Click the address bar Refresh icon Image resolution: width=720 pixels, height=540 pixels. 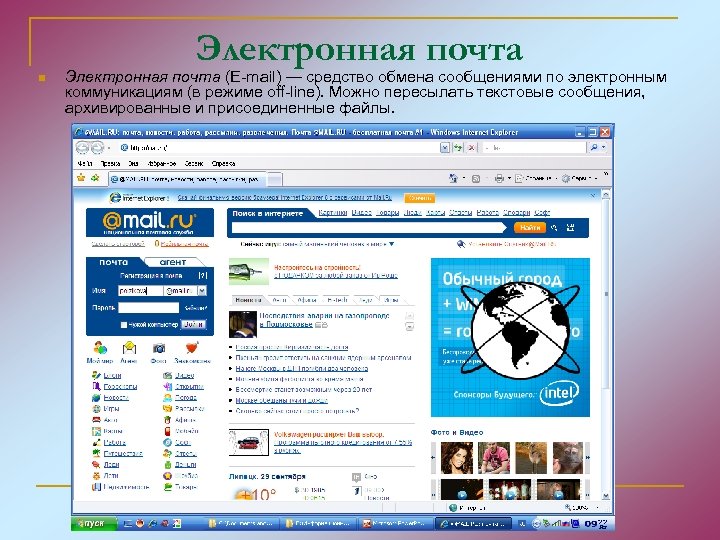click(x=458, y=148)
